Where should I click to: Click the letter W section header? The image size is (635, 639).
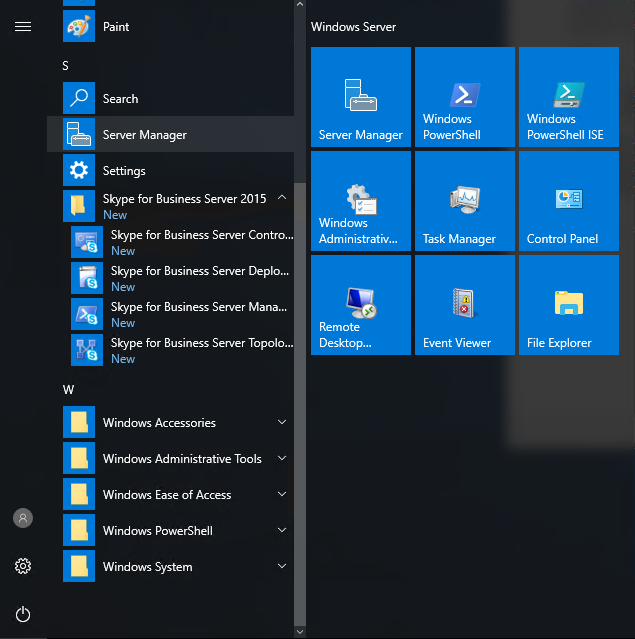pyautogui.click(x=68, y=390)
